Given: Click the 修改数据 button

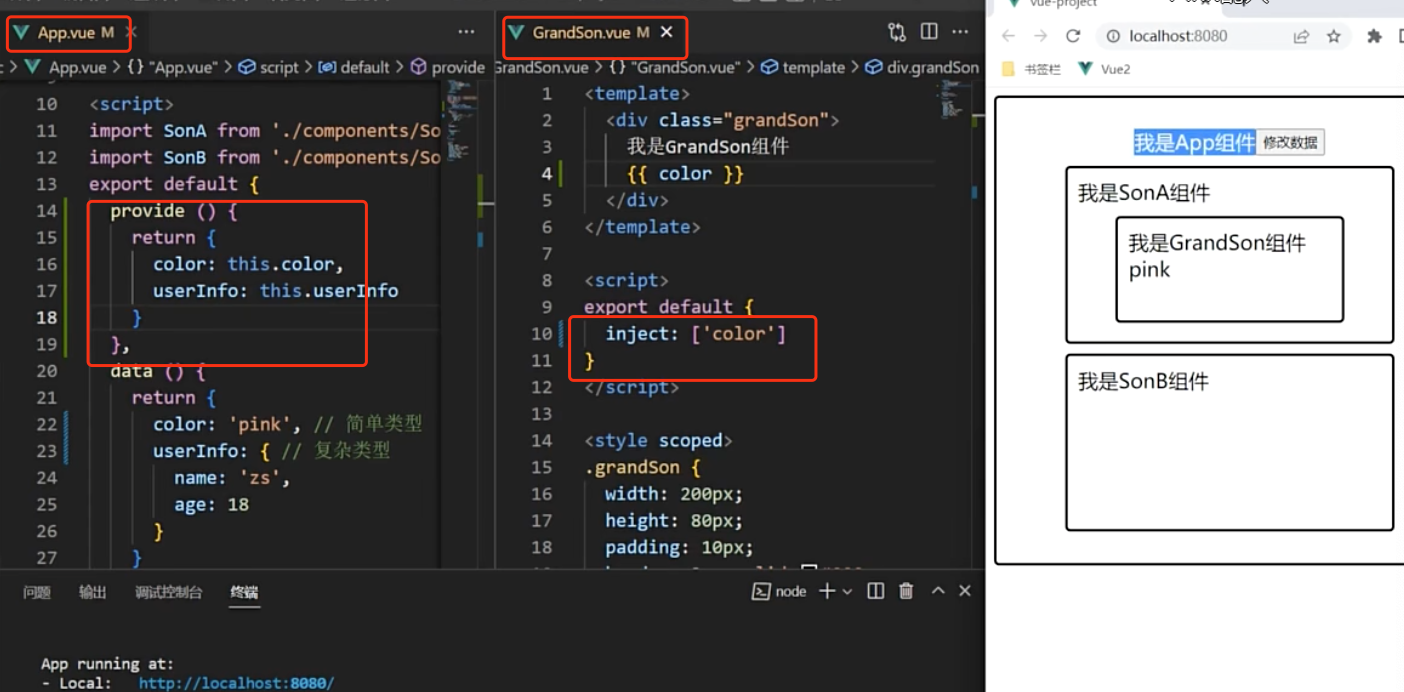Looking at the screenshot, I should click(x=1290, y=142).
